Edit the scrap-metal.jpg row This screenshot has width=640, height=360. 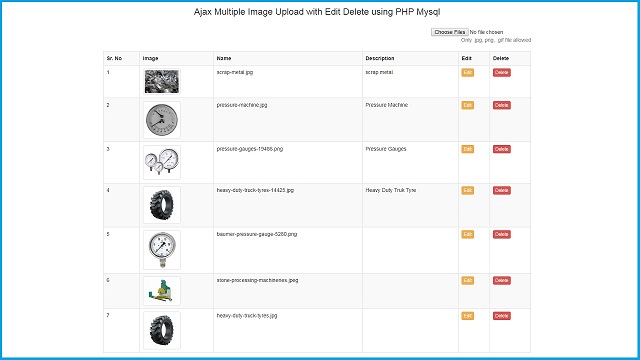coord(467,73)
